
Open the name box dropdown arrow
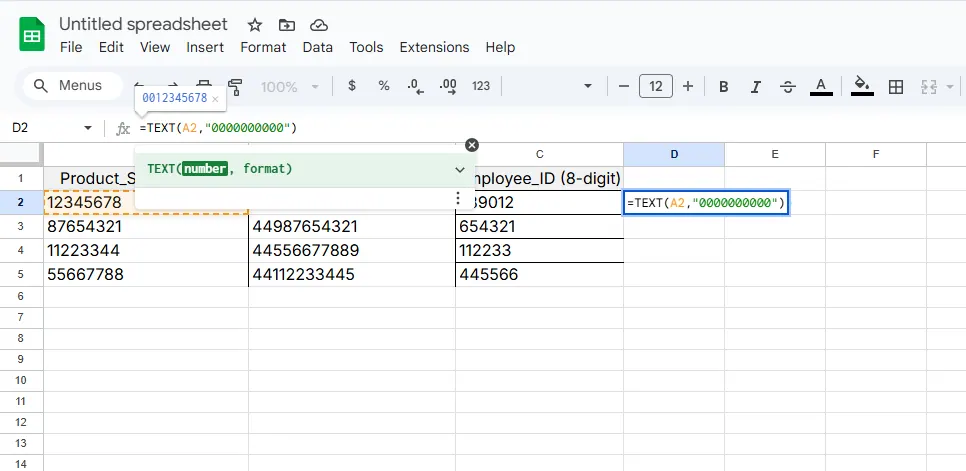coord(88,128)
